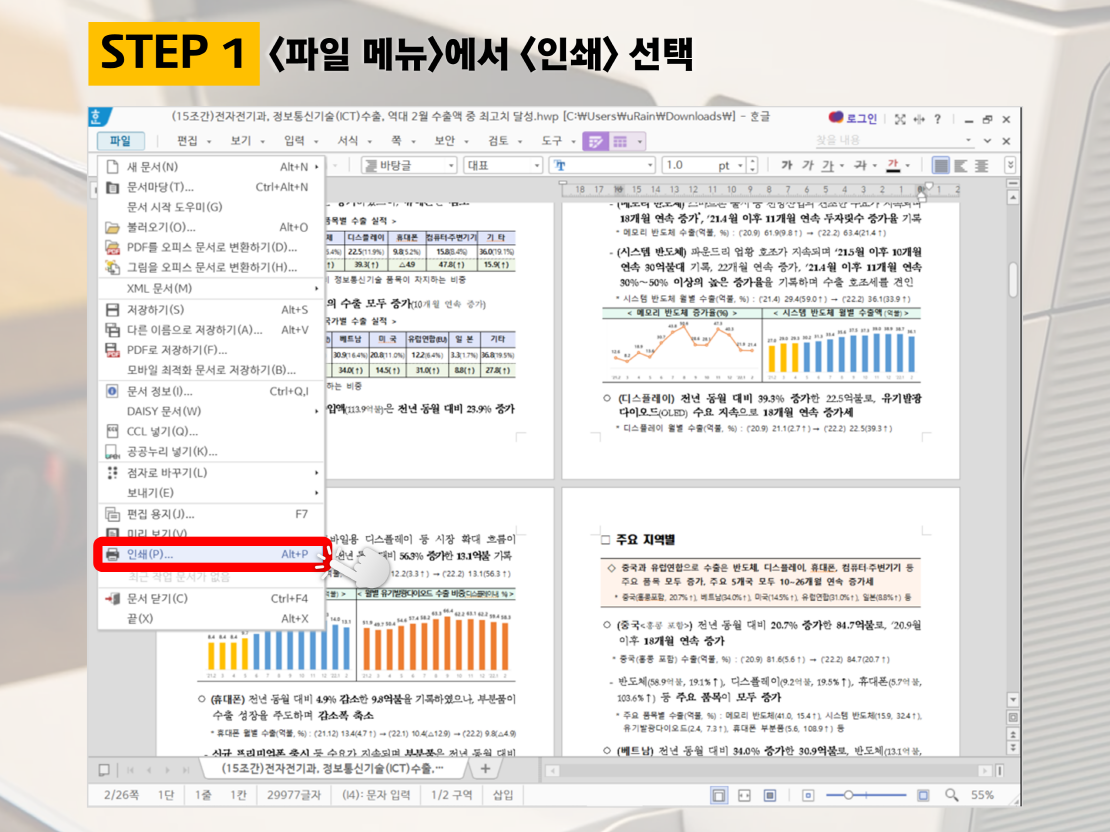Viewport: 1110px width, 832px height.
Task: Click 문서 정보(I) info icon
Action: click(x=112, y=391)
